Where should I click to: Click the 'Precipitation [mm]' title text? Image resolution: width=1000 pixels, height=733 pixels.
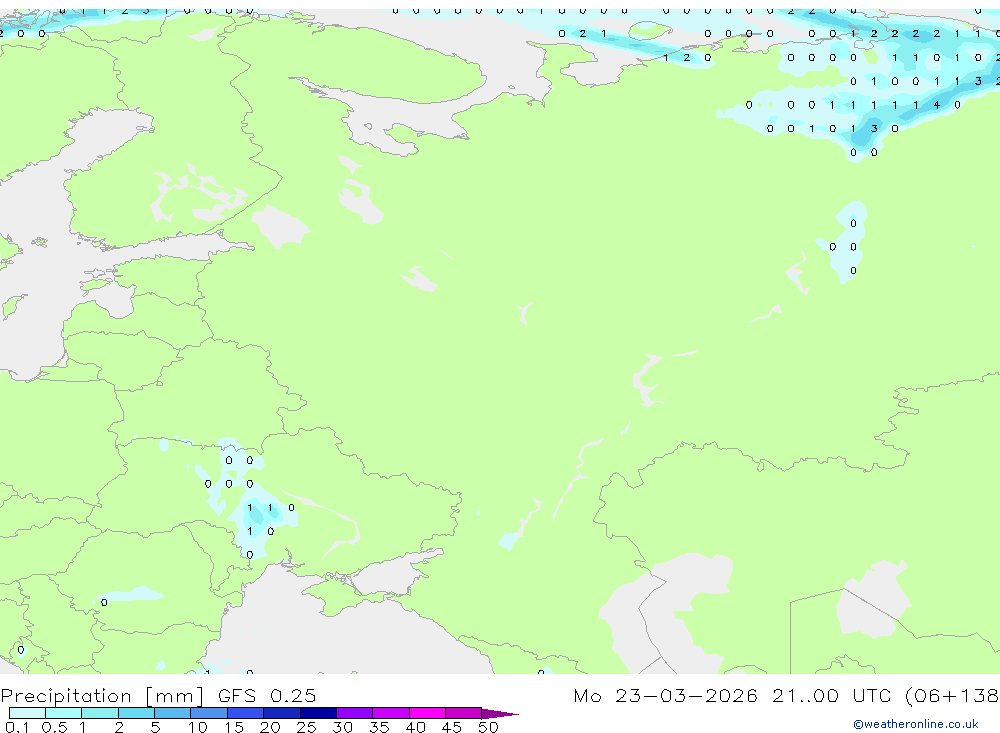pyautogui.click(x=102, y=696)
